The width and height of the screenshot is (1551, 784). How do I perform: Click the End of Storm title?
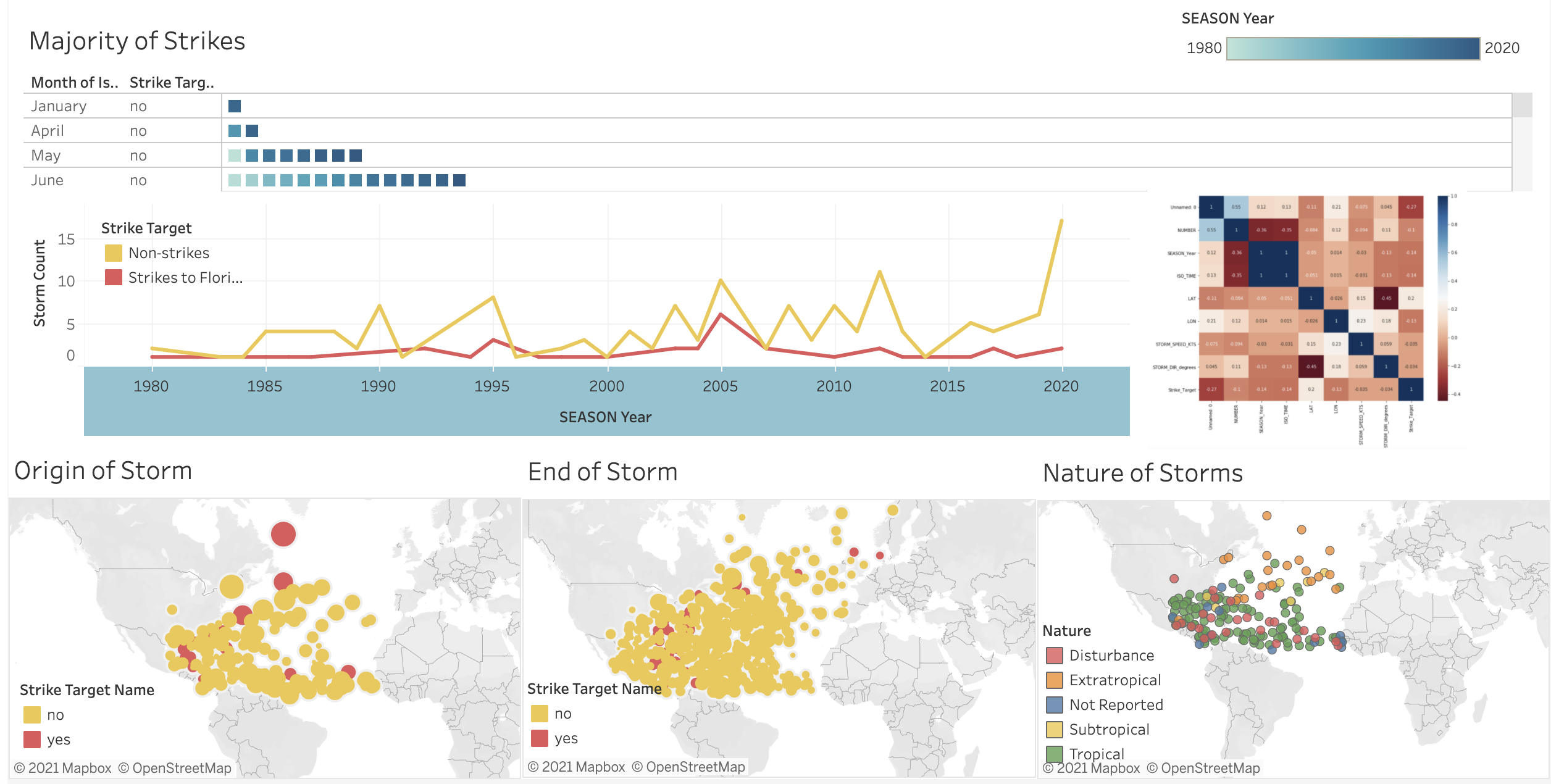tap(603, 472)
